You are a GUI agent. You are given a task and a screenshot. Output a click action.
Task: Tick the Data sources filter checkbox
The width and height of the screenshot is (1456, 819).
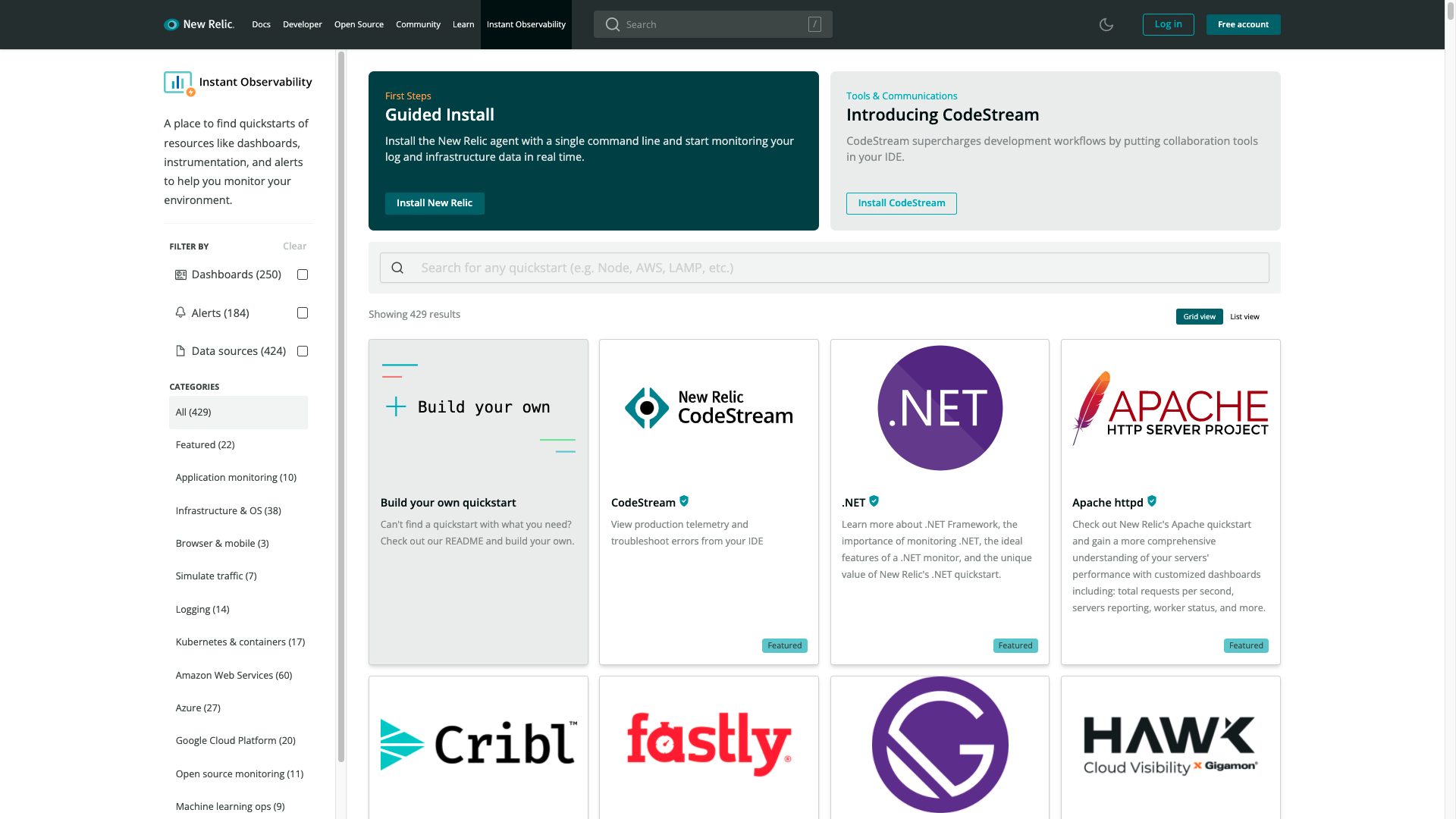pyautogui.click(x=303, y=351)
